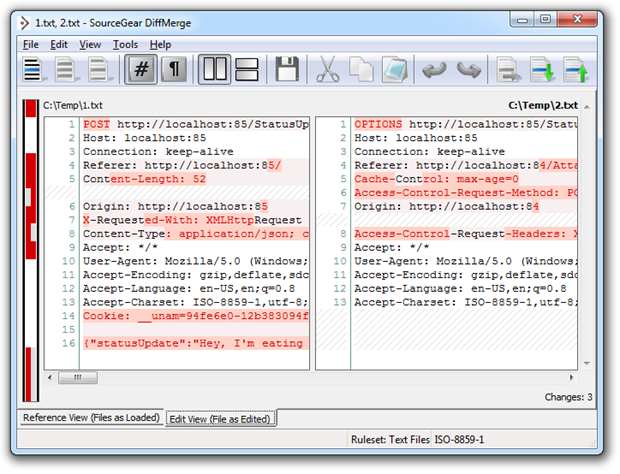Click the Content-Length: 52 line
This screenshot has width=620, height=474.
click(x=196, y=179)
